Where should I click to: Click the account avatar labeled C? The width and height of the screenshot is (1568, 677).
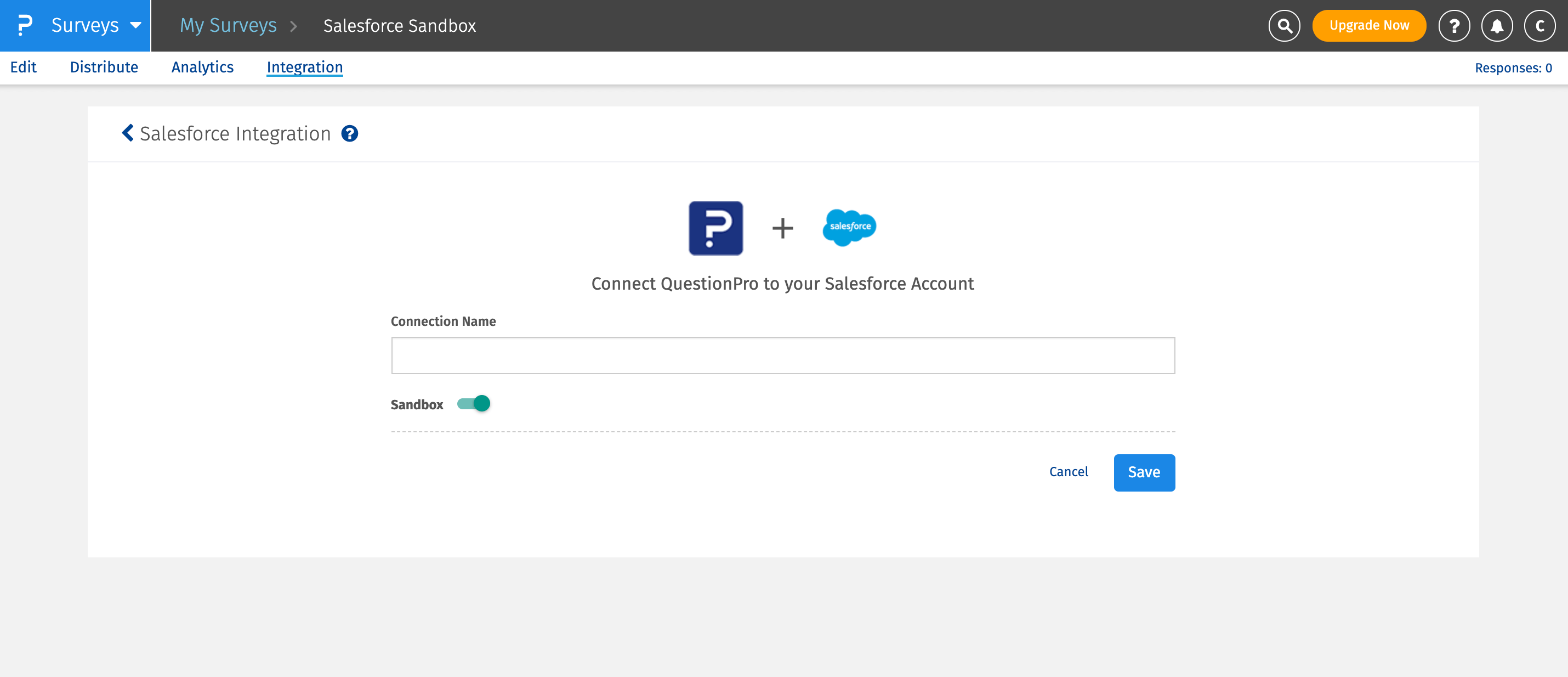1540,26
